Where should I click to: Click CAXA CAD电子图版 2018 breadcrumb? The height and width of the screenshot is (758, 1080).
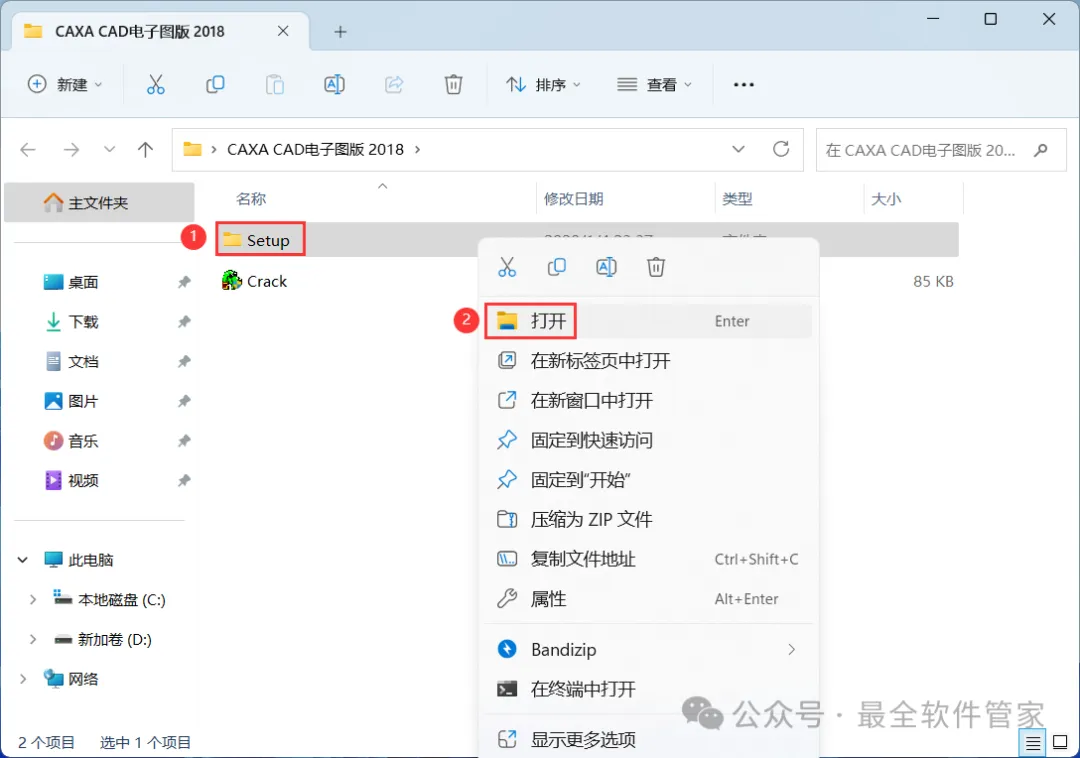[x=315, y=149]
